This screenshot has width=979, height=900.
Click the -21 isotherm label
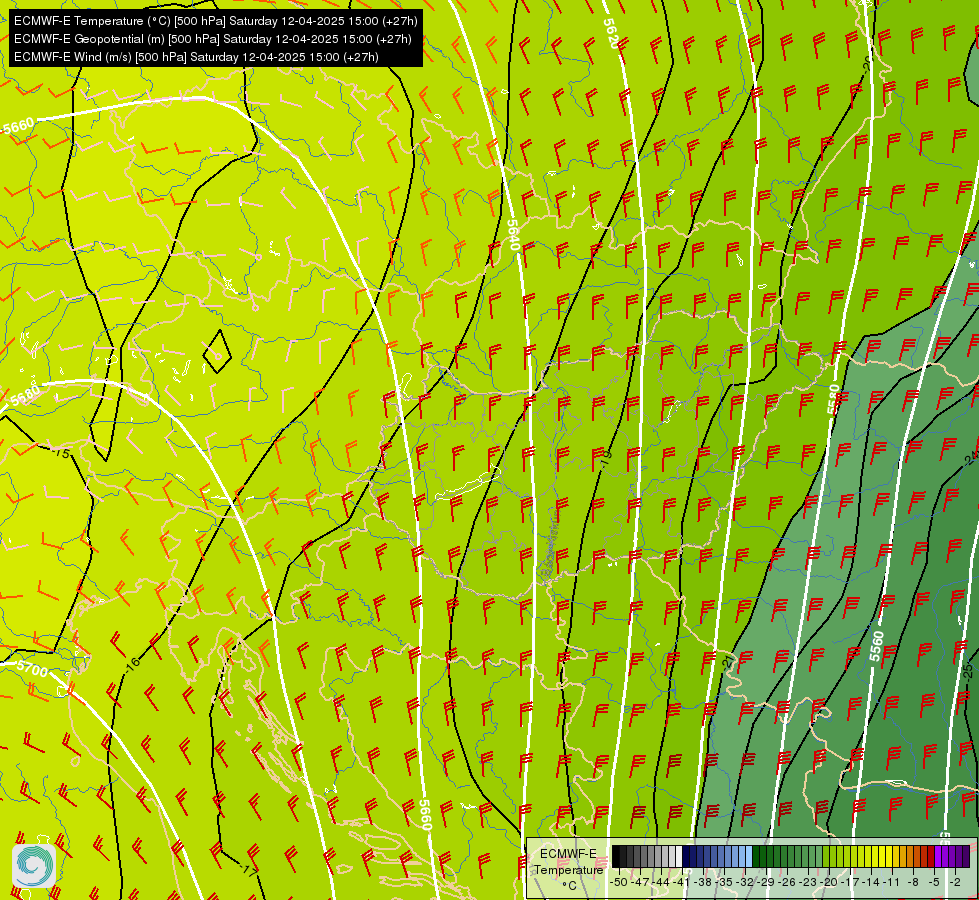[728, 663]
